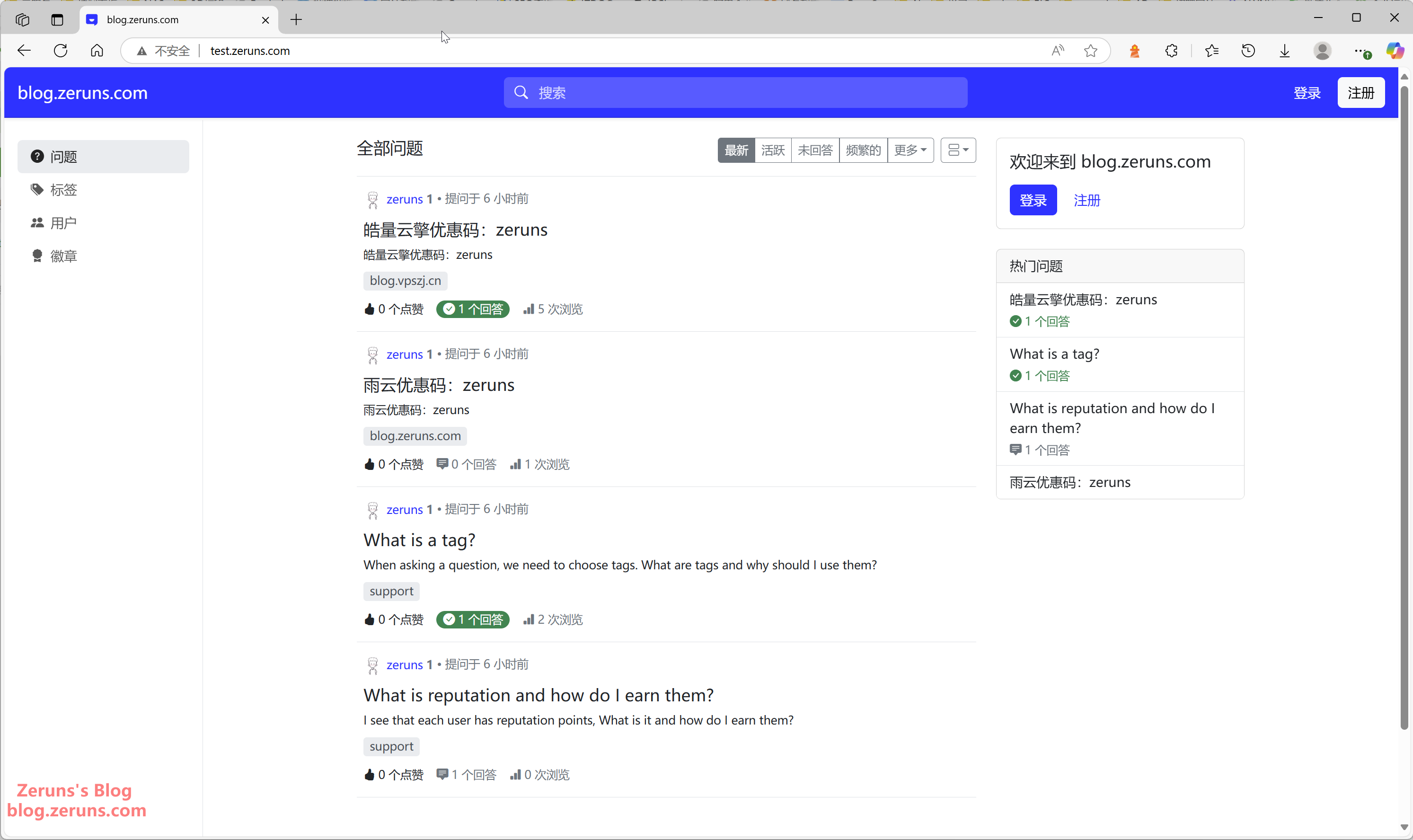The height and width of the screenshot is (840, 1413).
Task: Open 问题 in the left sidebar
Action: 104,156
